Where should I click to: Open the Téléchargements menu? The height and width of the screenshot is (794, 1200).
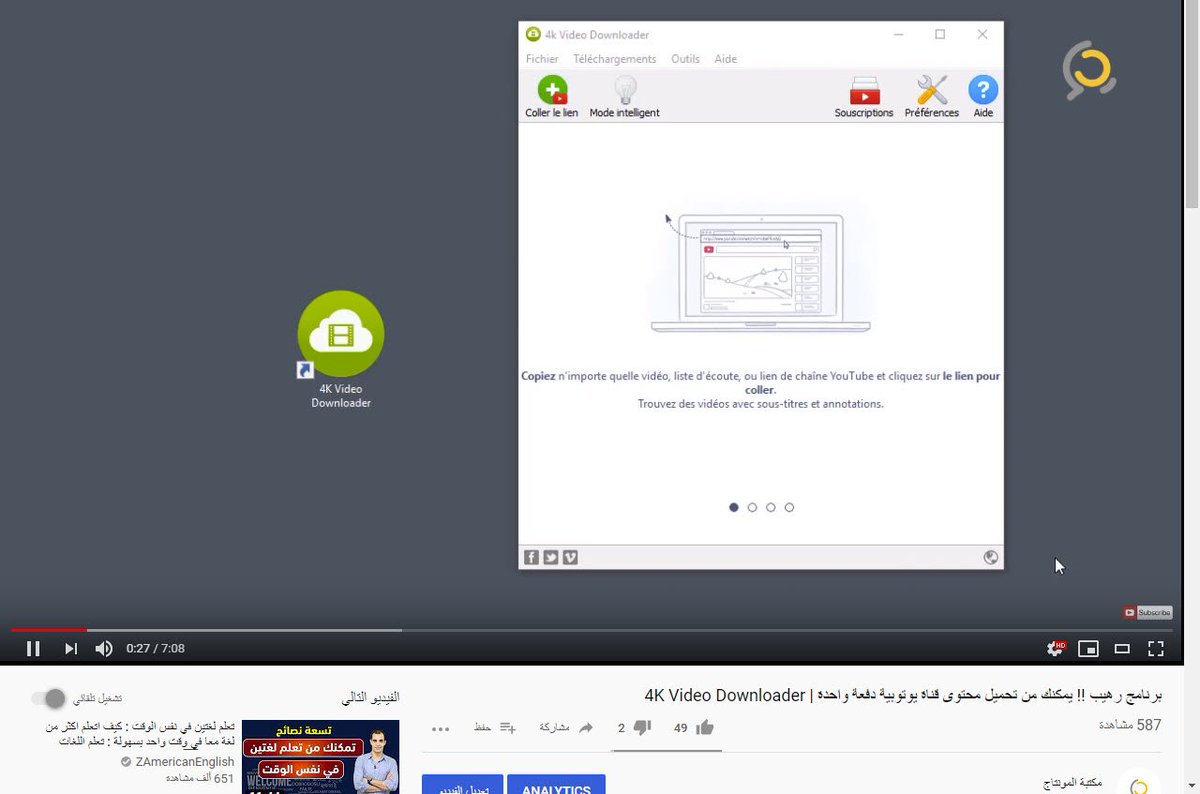(x=615, y=59)
